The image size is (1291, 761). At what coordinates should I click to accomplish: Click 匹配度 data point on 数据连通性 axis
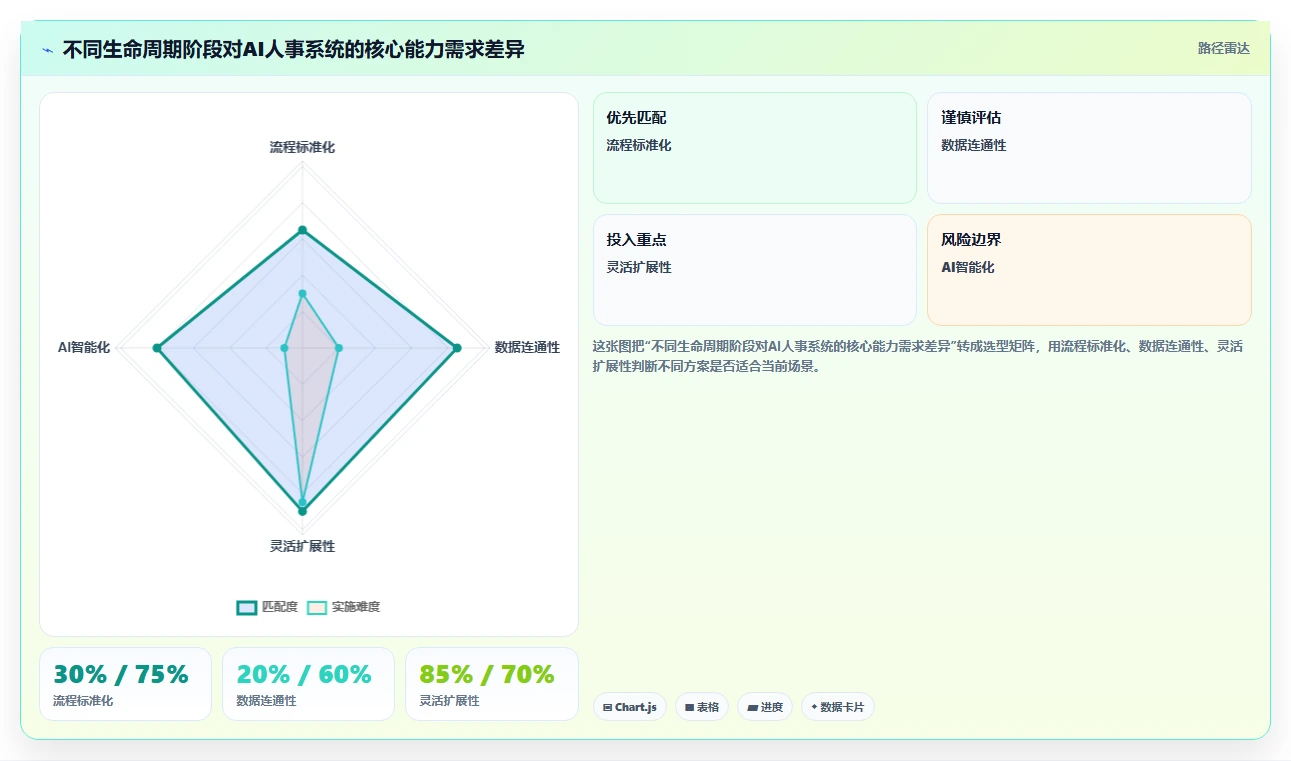457,348
